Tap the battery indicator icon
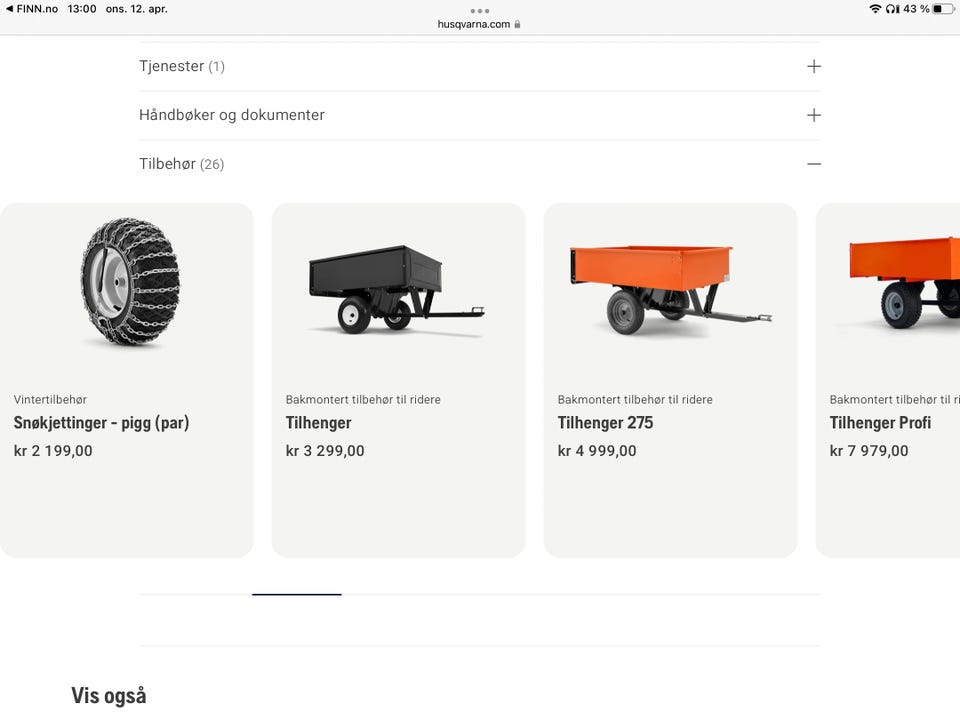The image size is (960, 720). (x=943, y=9)
